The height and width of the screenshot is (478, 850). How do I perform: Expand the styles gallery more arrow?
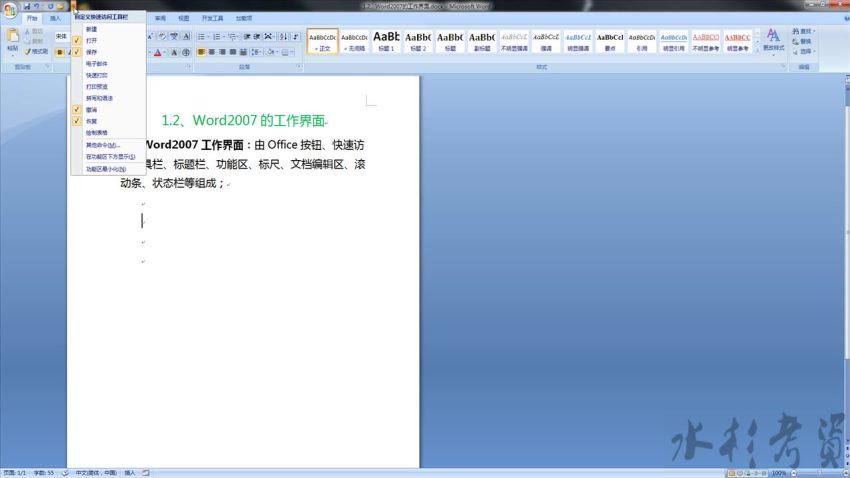(758, 50)
